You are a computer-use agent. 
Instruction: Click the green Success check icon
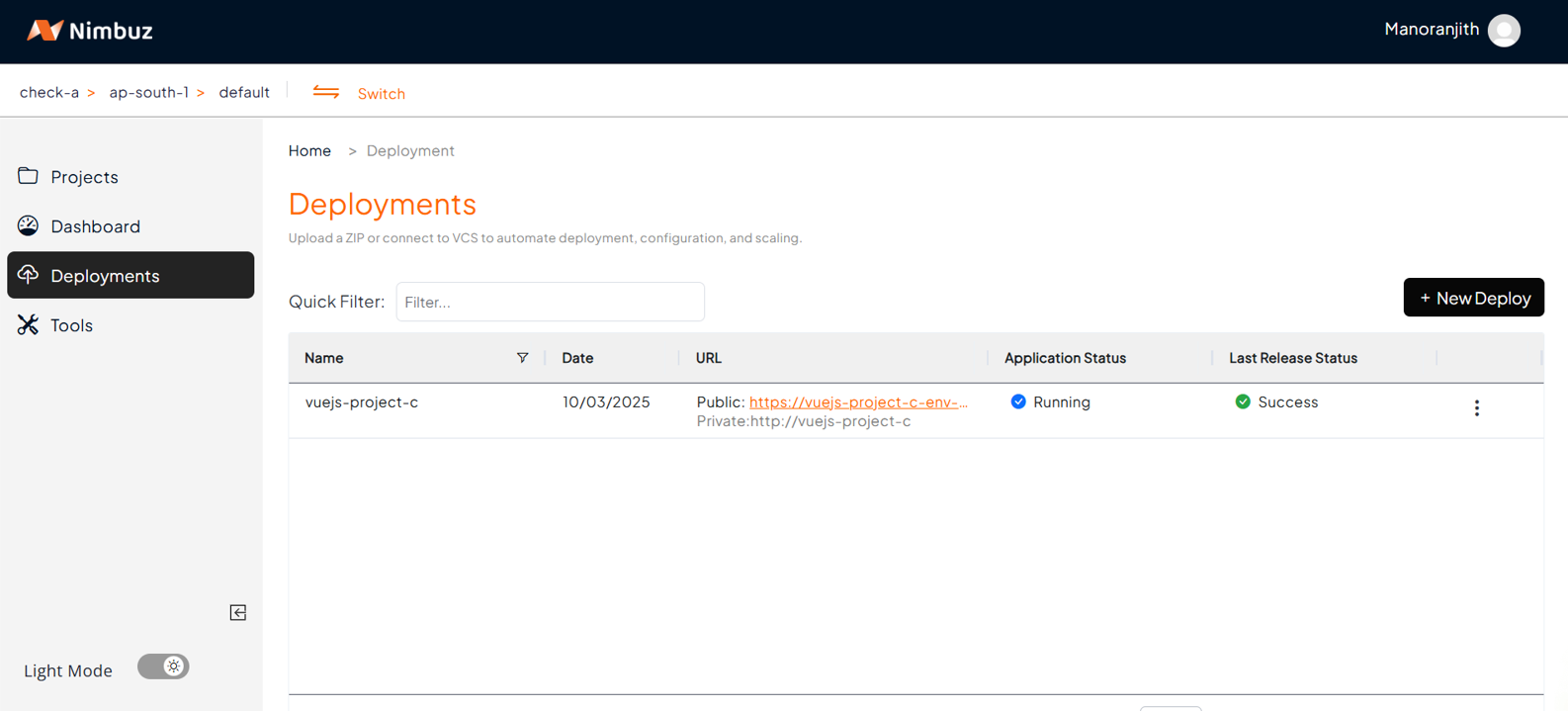click(x=1243, y=401)
